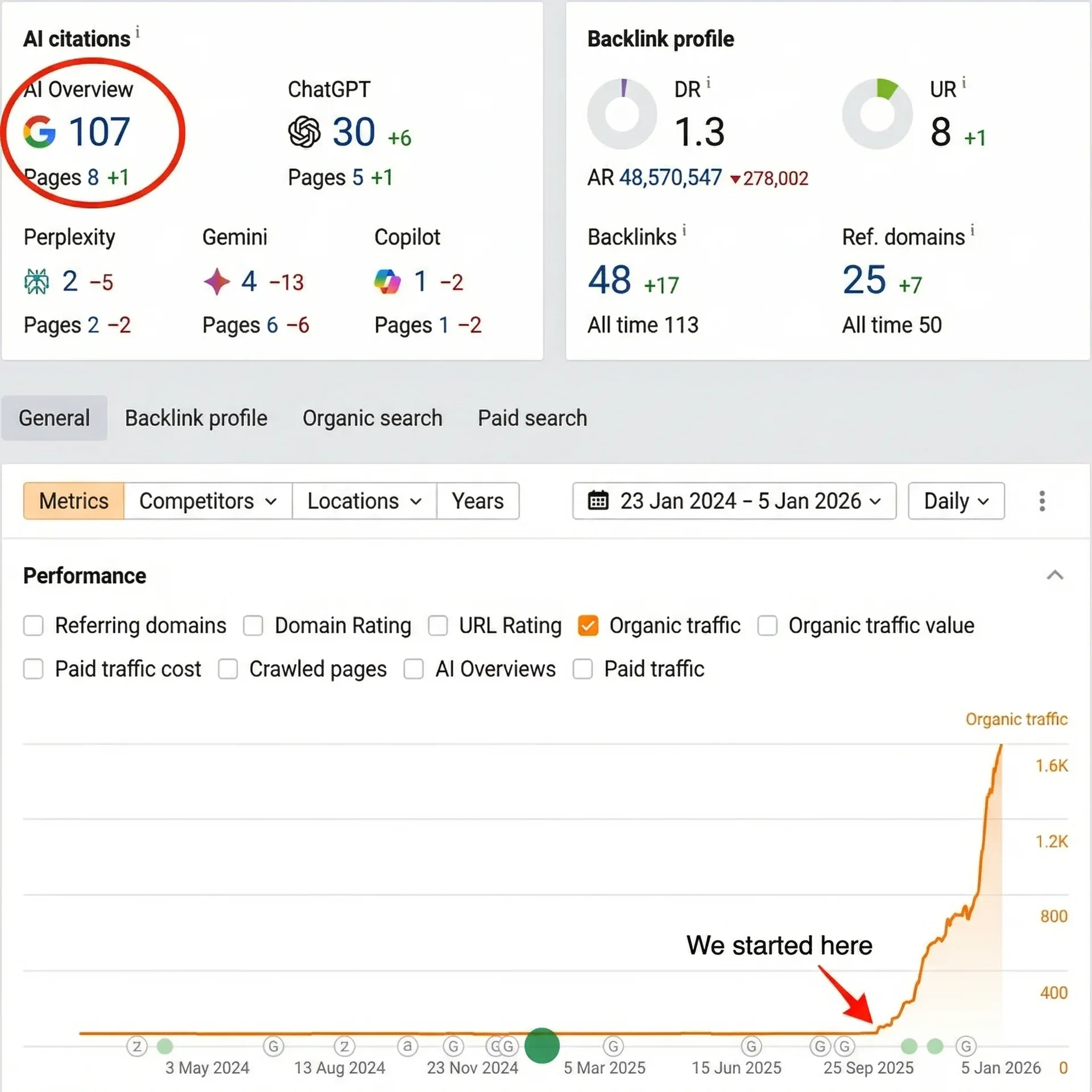This screenshot has height=1092, width=1092.
Task: Enable the Organic traffic value checkbox
Action: 767,626
